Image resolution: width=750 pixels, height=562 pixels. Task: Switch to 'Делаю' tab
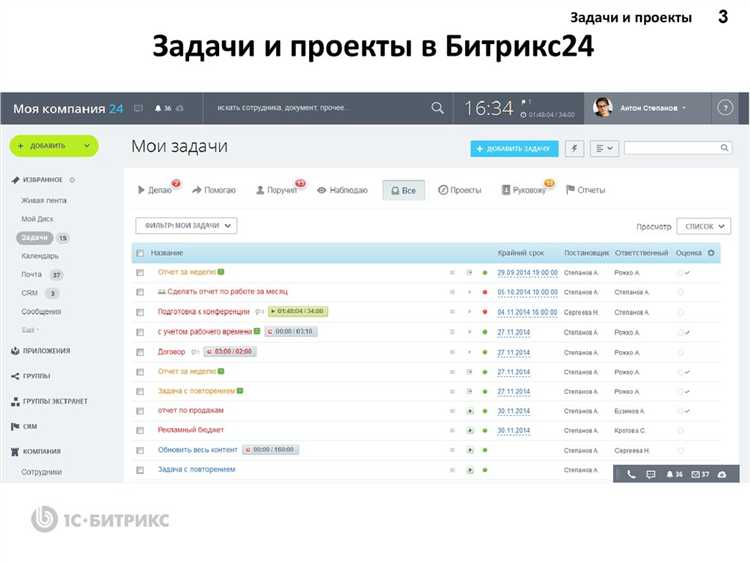tap(154, 190)
